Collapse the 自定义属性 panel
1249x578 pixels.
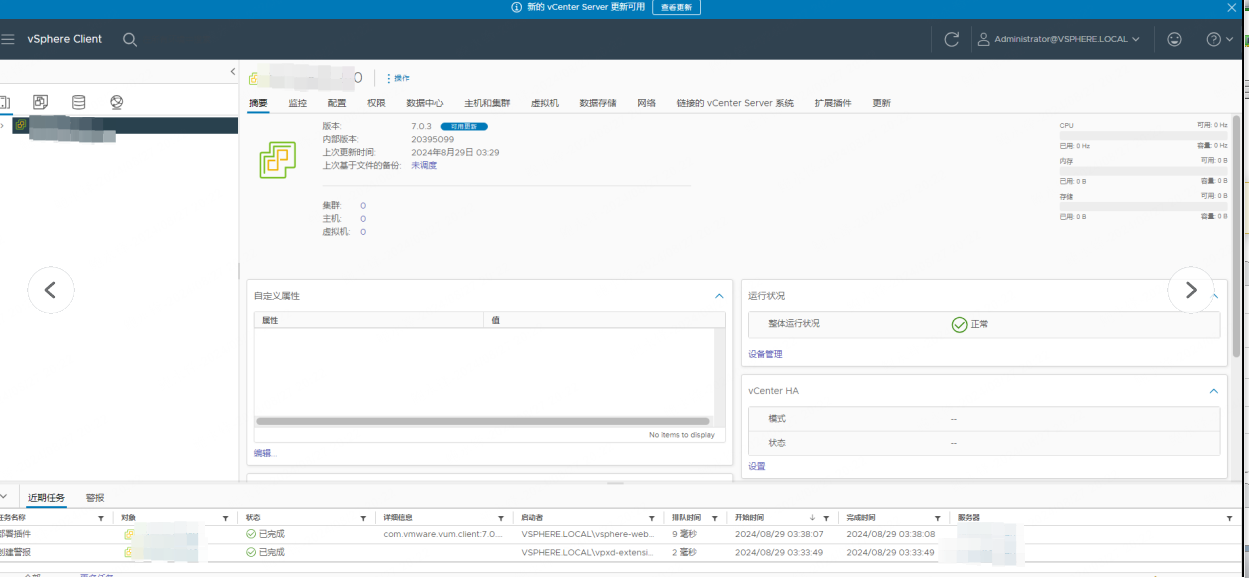coord(719,296)
